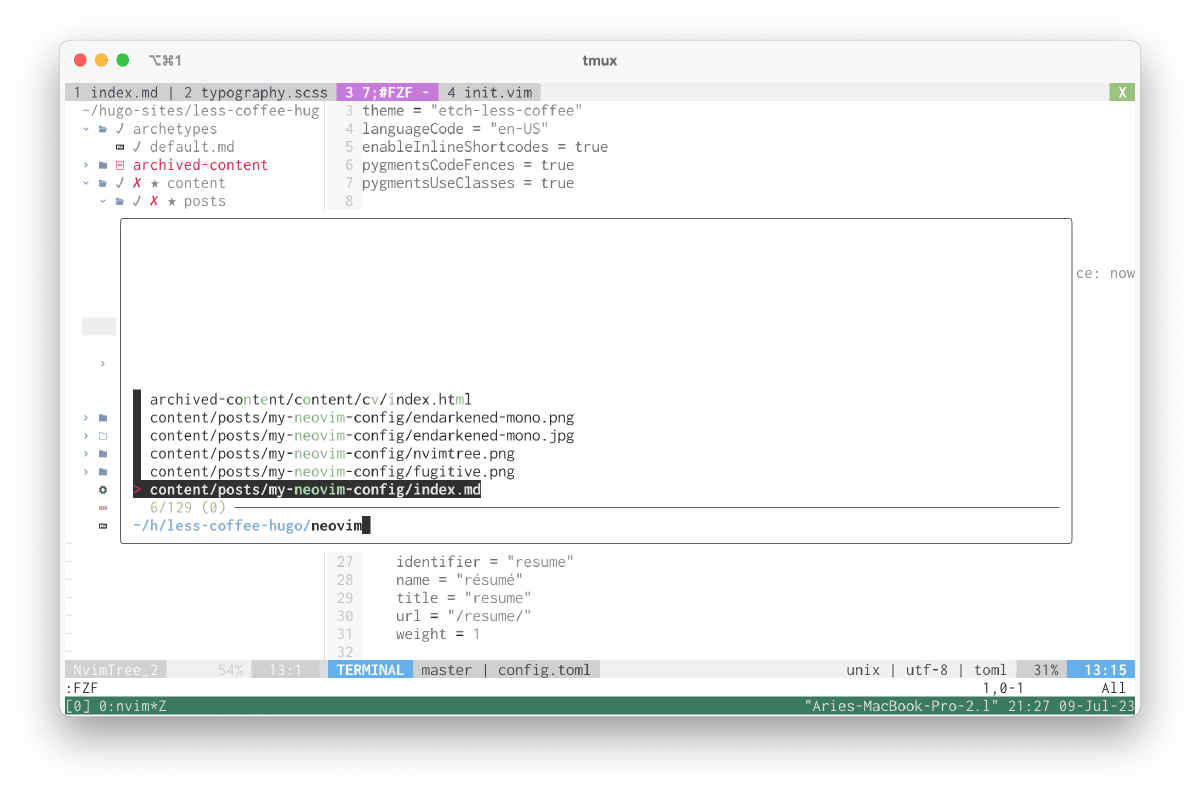This screenshot has height=795, width=1200.
Task: Select the nvimtree.png FZF result
Action: point(332,454)
